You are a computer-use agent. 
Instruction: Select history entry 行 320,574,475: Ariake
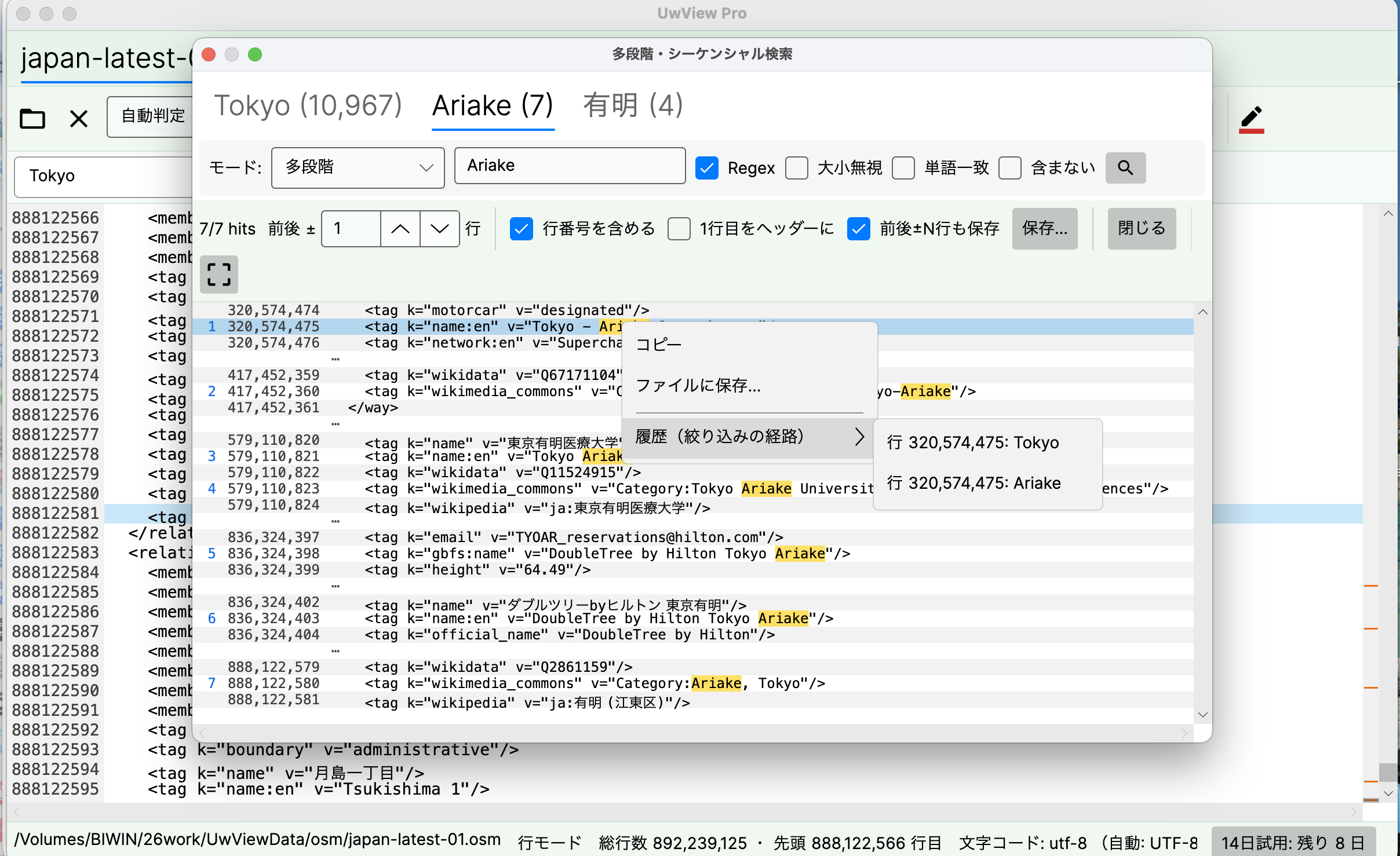[x=987, y=484]
